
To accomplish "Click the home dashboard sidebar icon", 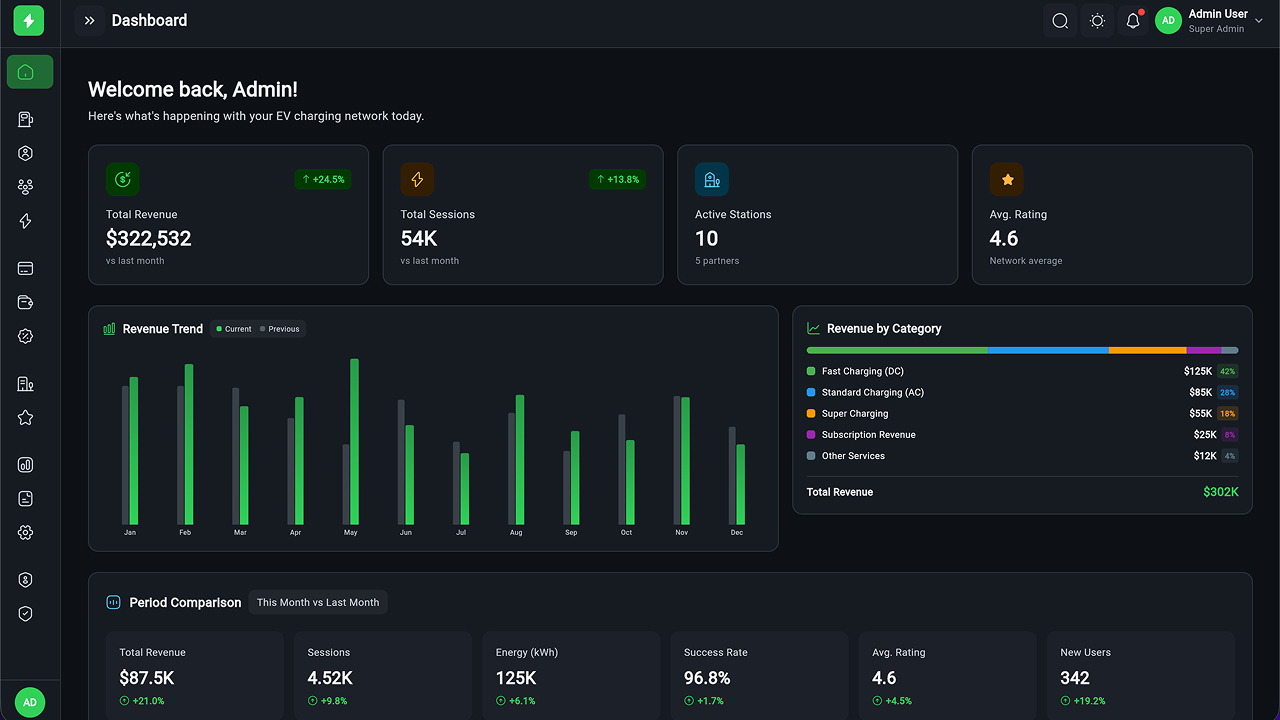I will [x=30, y=72].
